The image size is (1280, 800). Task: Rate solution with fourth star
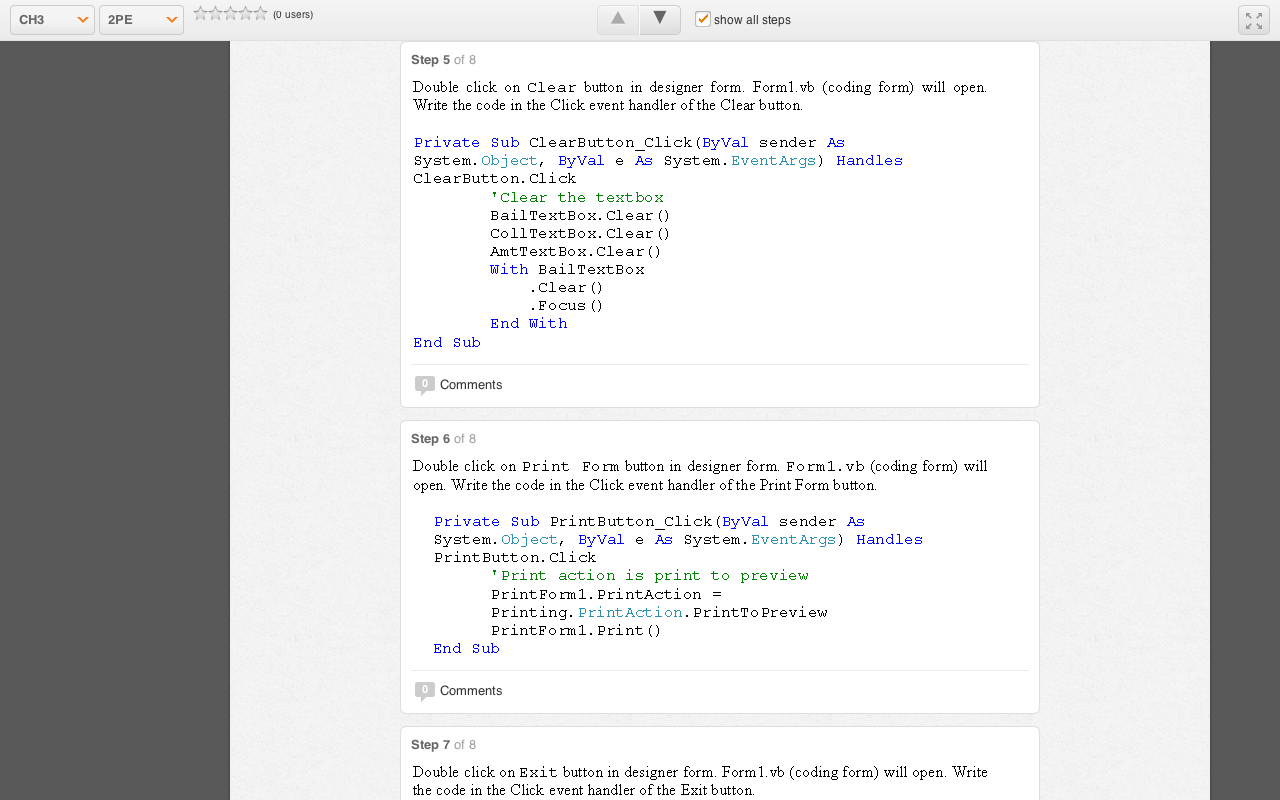coord(245,13)
